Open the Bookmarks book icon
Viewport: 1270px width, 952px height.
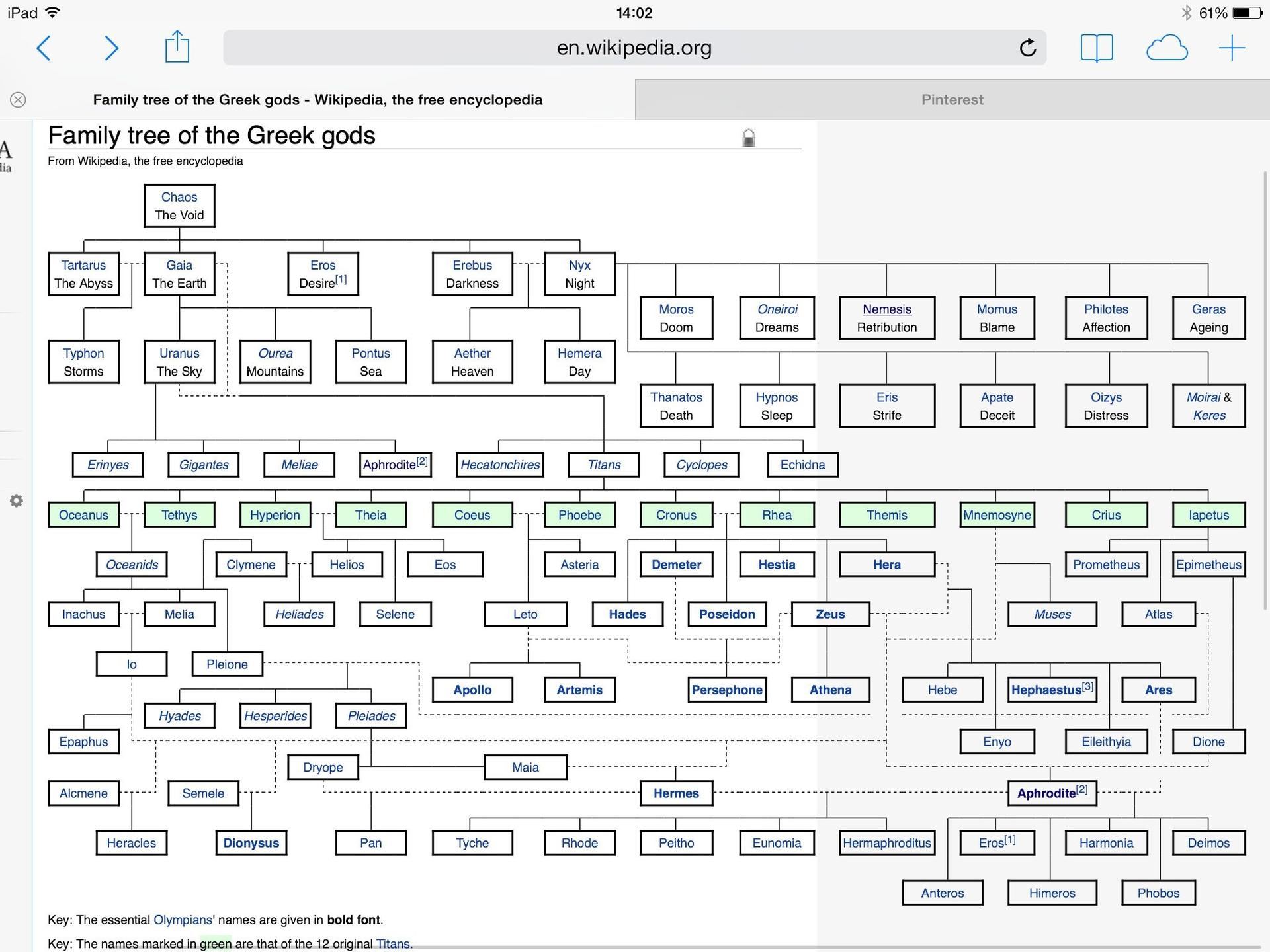[x=1097, y=48]
